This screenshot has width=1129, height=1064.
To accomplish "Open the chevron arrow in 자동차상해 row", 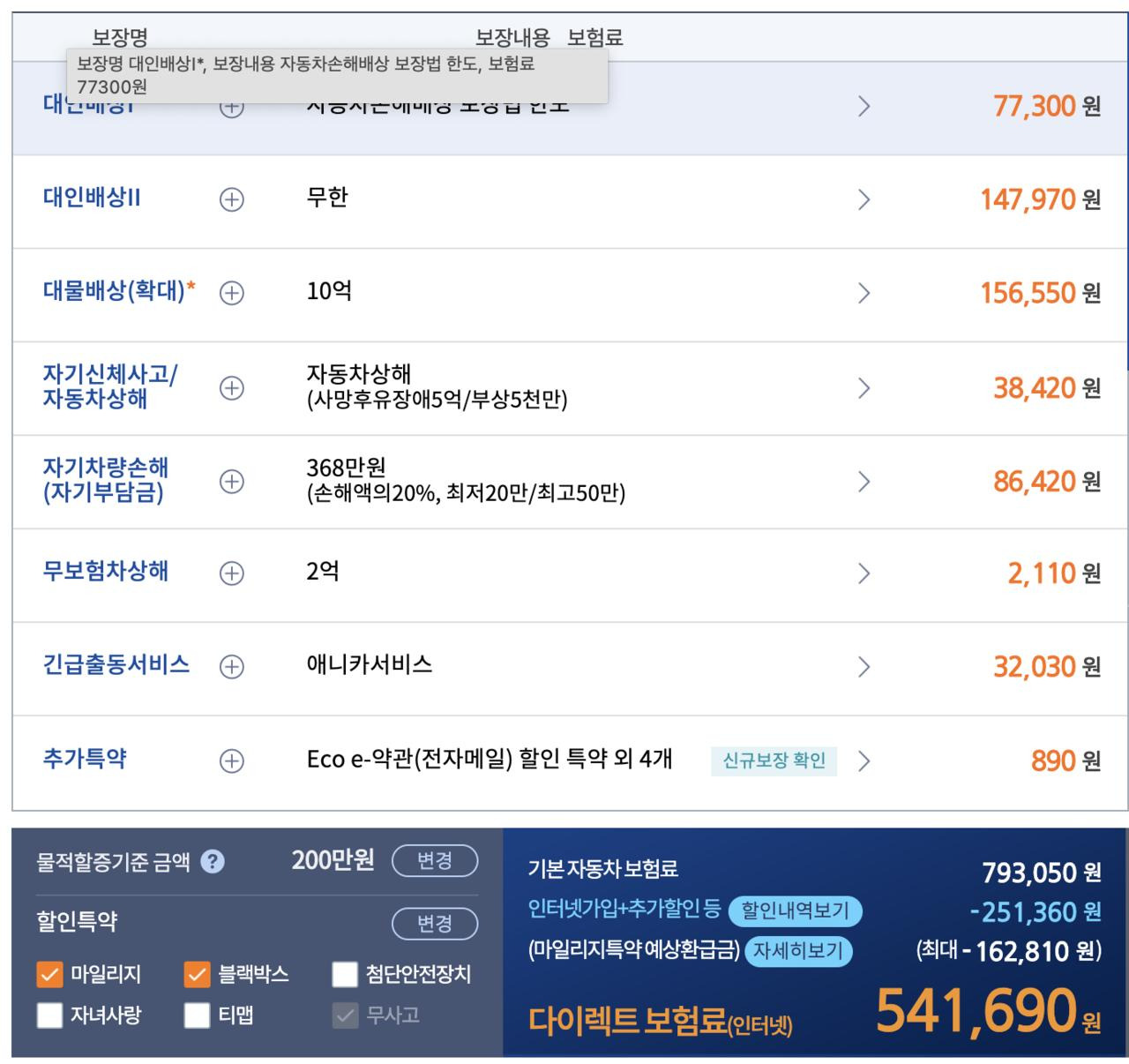I will tap(864, 388).
